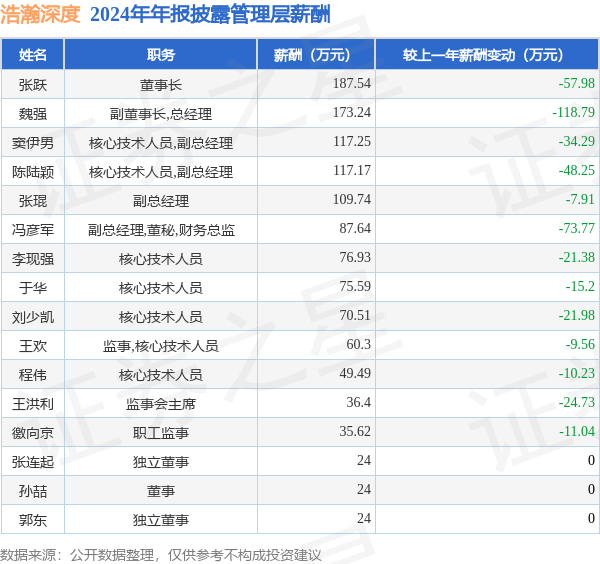Click 窦伊男's 核心技术人员,副总经理 cell
The height and width of the screenshot is (564, 600).
[x=161, y=143]
